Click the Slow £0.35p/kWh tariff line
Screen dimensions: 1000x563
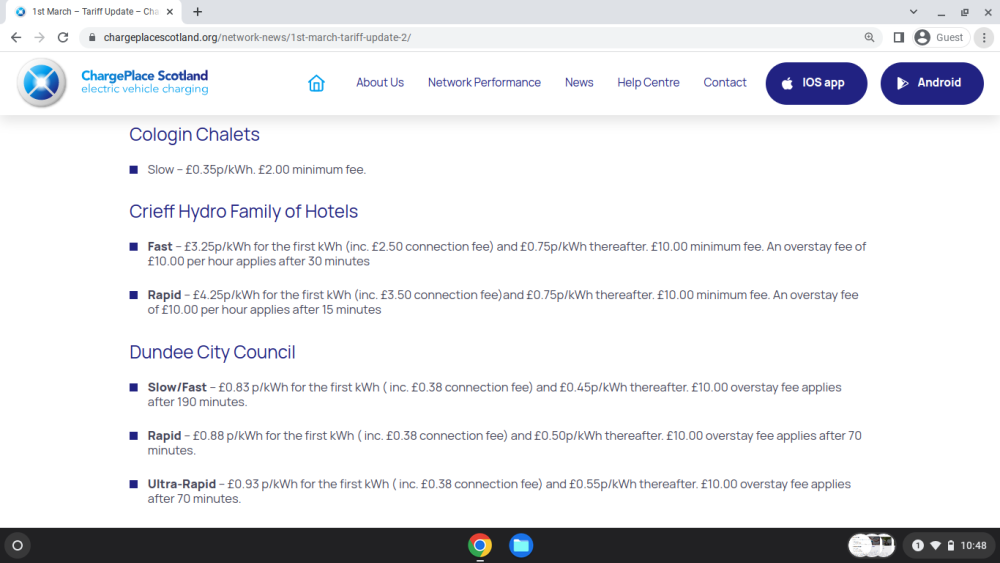(256, 170)
